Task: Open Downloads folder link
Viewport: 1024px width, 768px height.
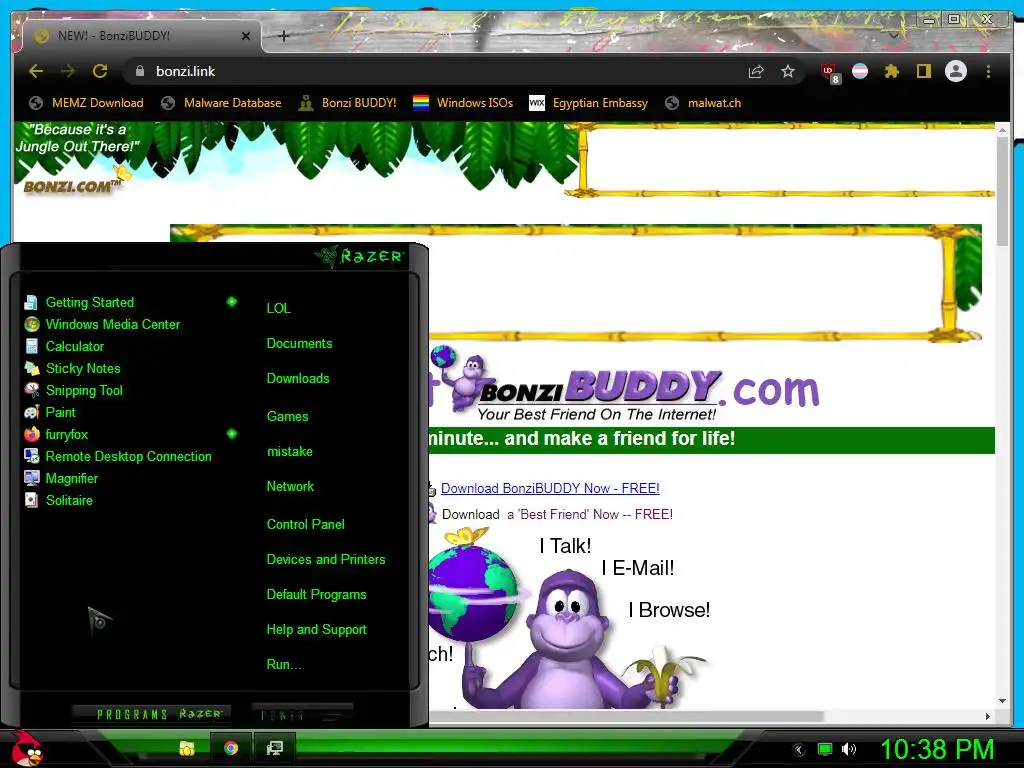Action: (298, 379)
